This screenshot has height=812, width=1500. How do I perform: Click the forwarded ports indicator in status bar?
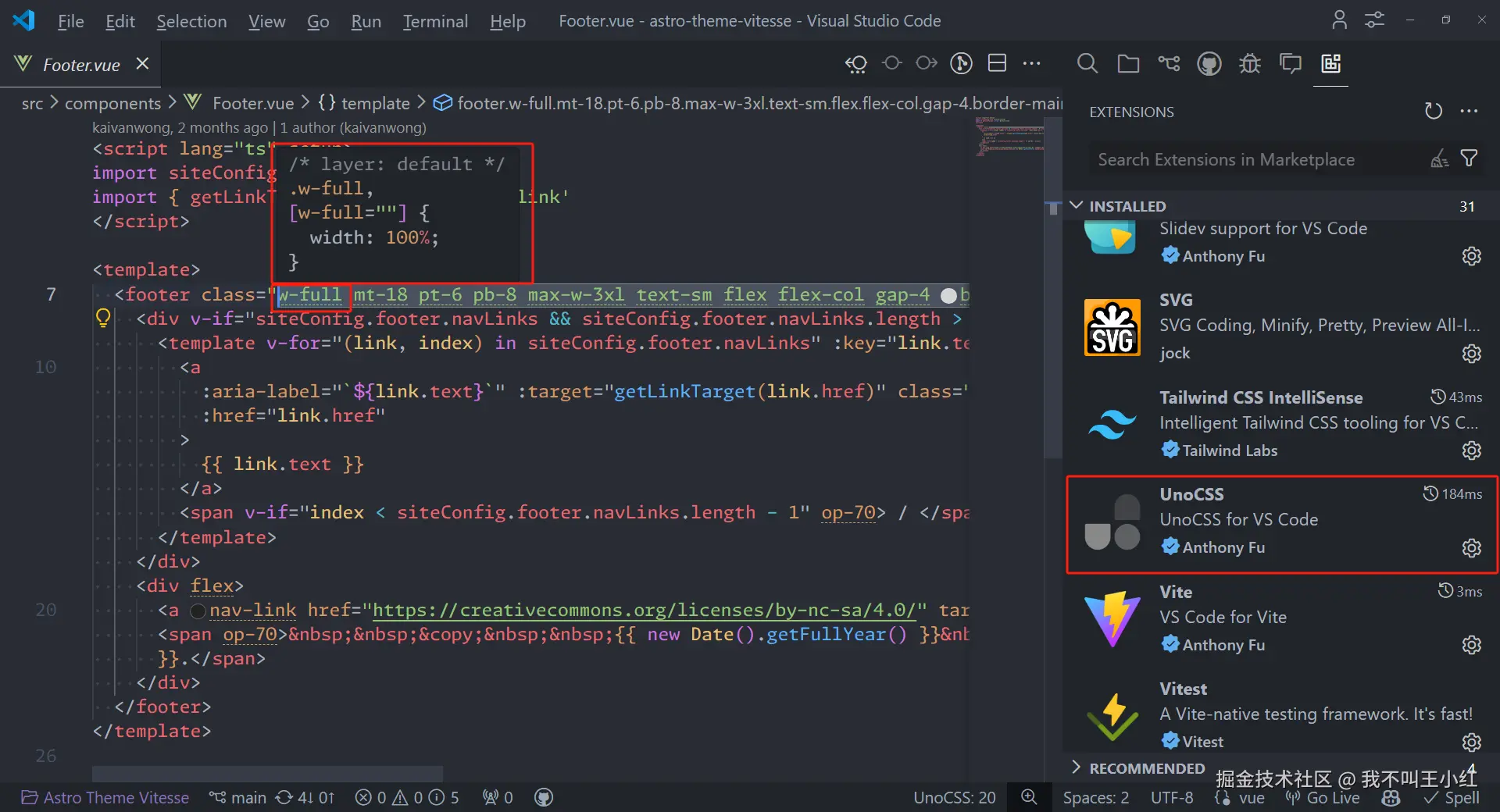(x=498, y=797)
